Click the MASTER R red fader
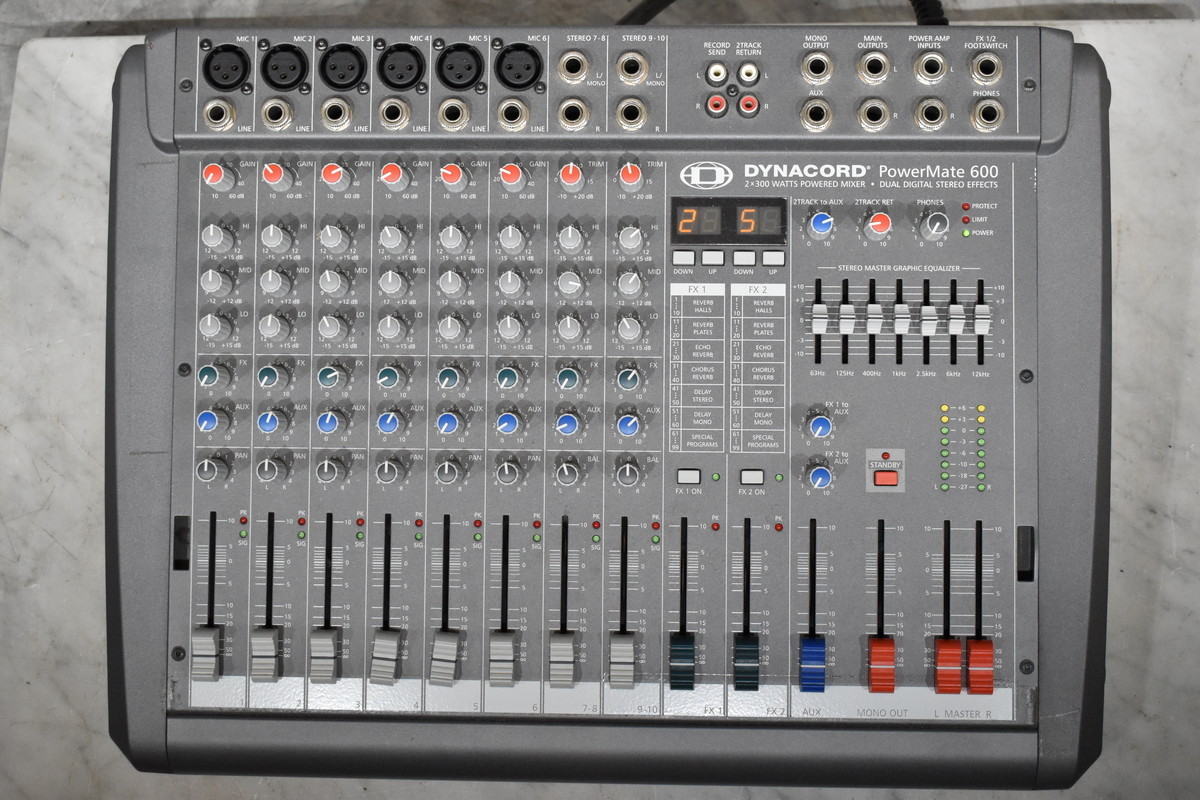This screenshot has height=800, width=1200. coord(981,666)
